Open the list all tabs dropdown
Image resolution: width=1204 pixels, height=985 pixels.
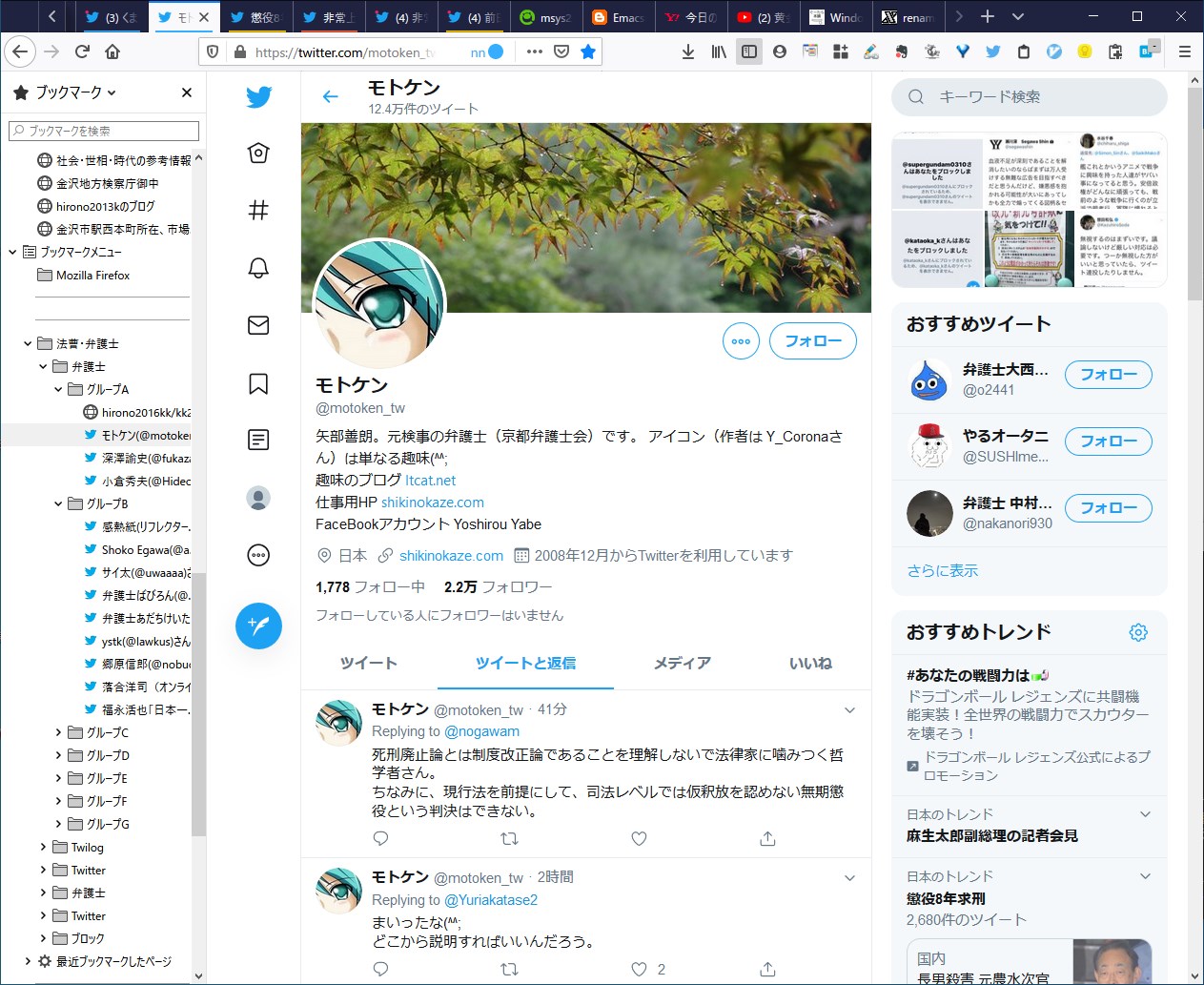coord(1018,16)
